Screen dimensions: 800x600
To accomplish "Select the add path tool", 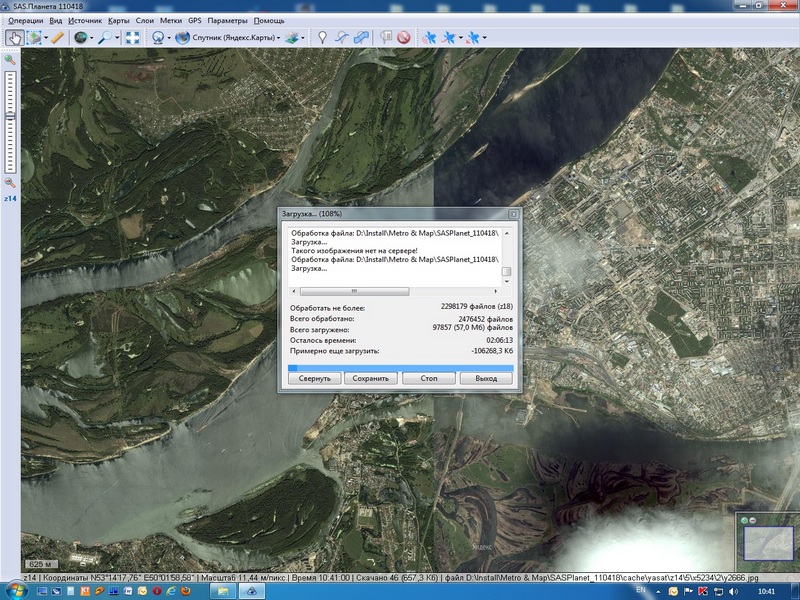I will pos(341,38).
